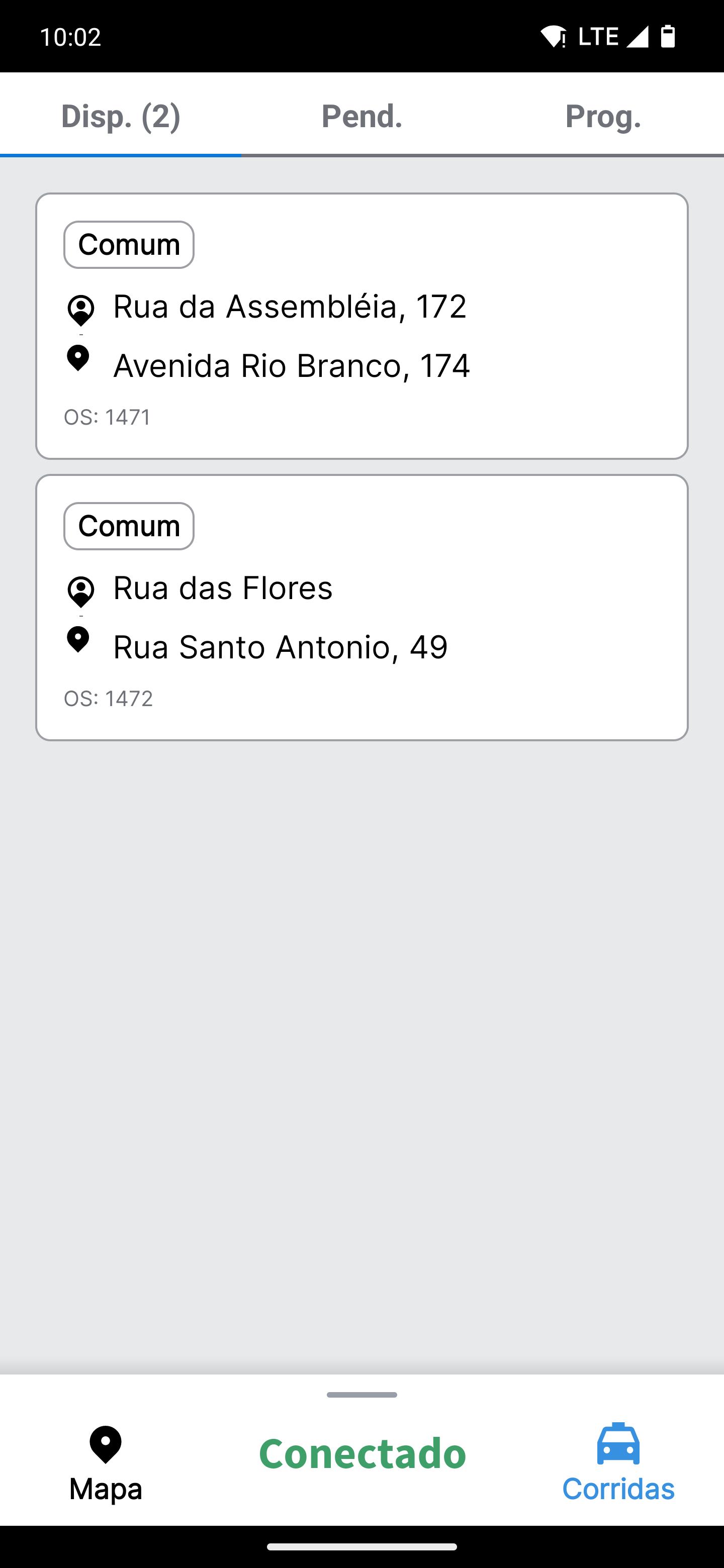The height and width of the screenshot is (1568, 724).
Task: Open the Corridas car icon
Action: coord(618,1443)
